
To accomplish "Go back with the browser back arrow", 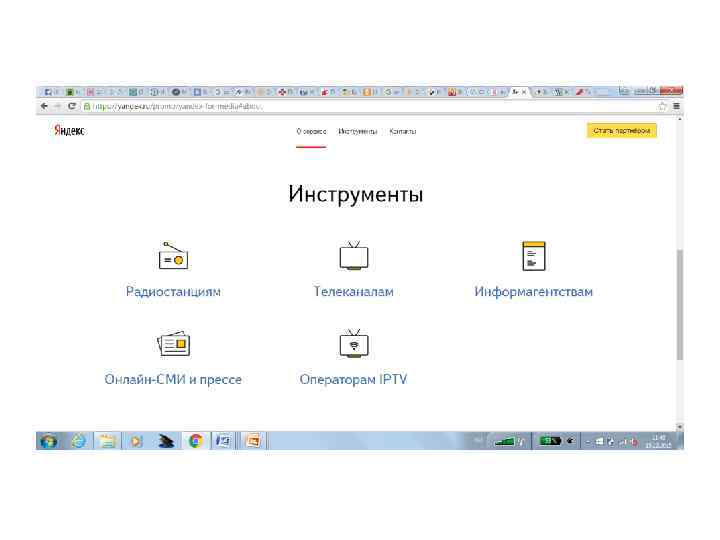I will (44, 106).
